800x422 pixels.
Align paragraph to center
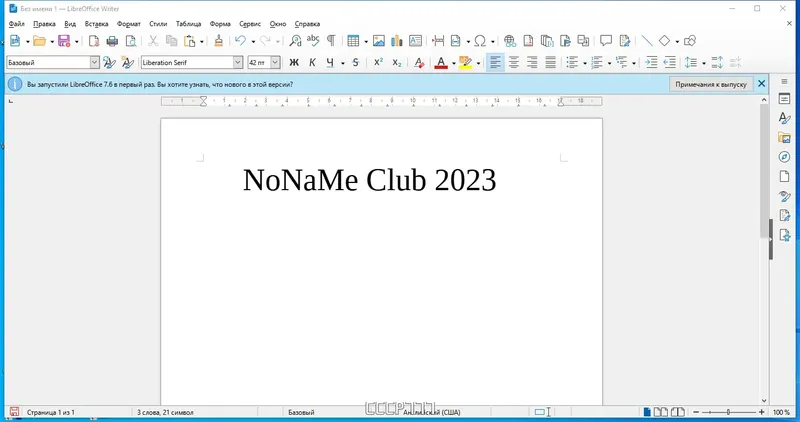pos(514,63)
